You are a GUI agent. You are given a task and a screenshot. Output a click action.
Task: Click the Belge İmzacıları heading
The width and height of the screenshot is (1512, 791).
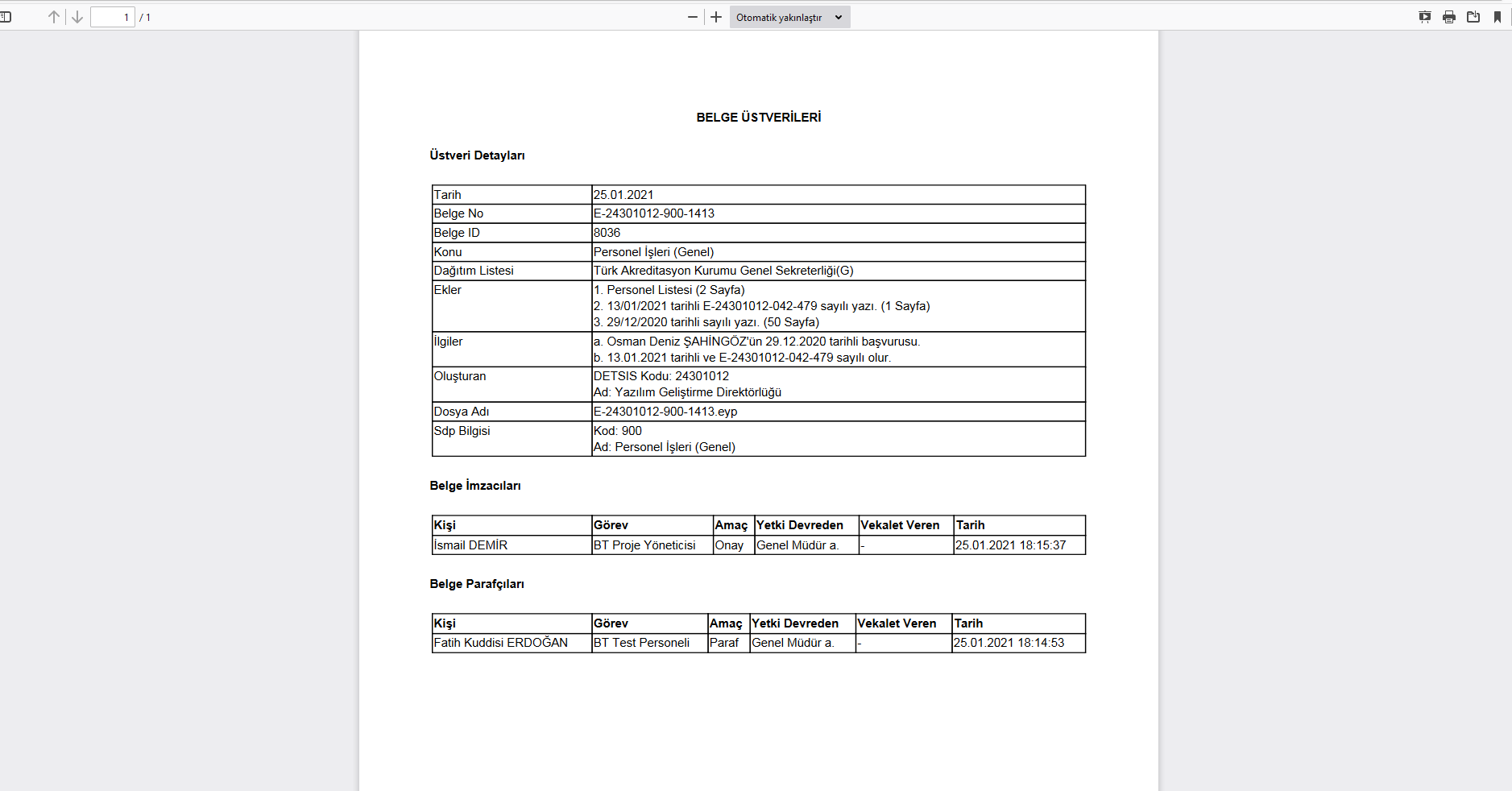(x=474, y=486)
